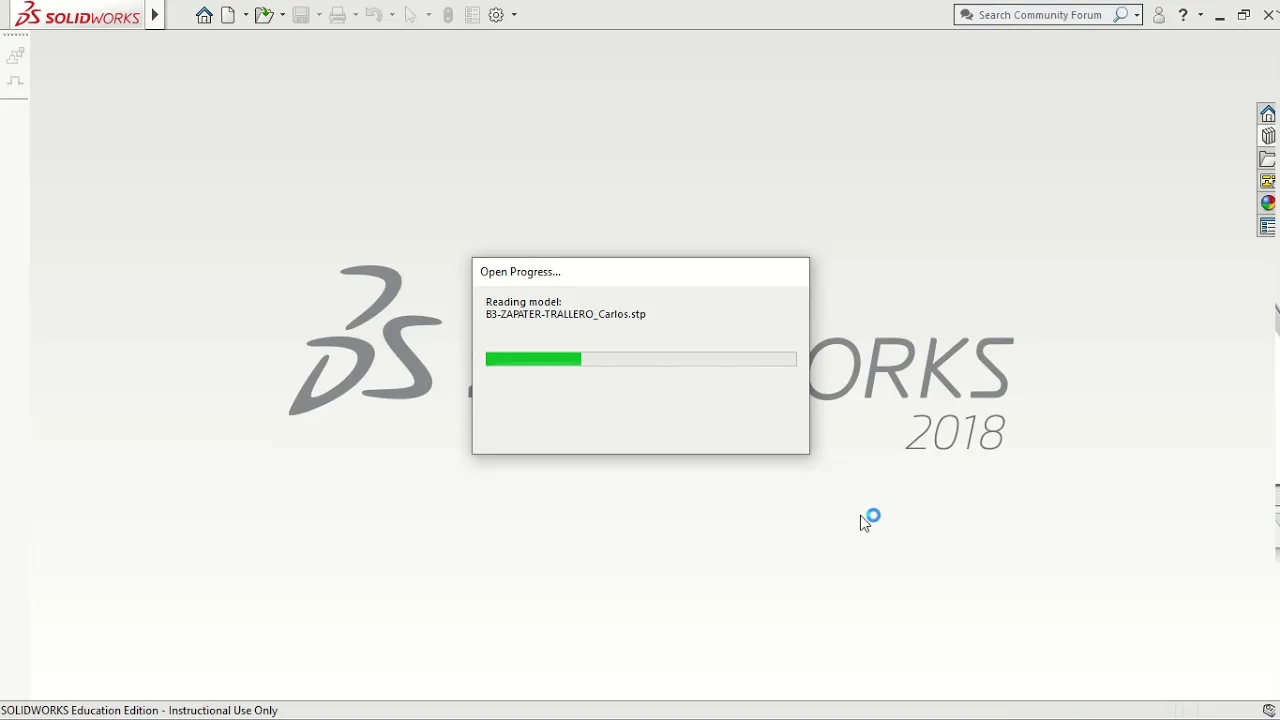Click the Undo icon
Viewport: 1280px width, 720px height.
point(374,15)
